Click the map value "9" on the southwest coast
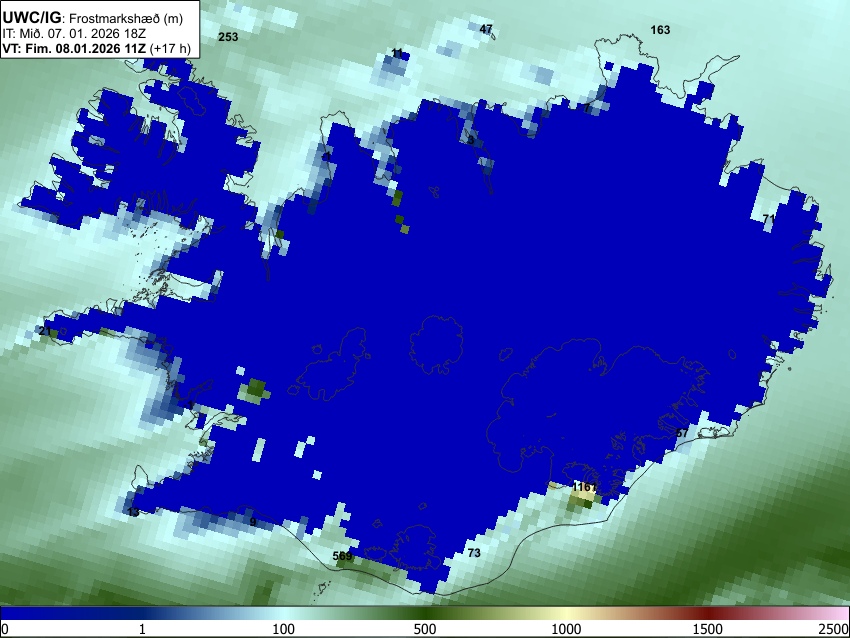 click(x=253, y=522)
